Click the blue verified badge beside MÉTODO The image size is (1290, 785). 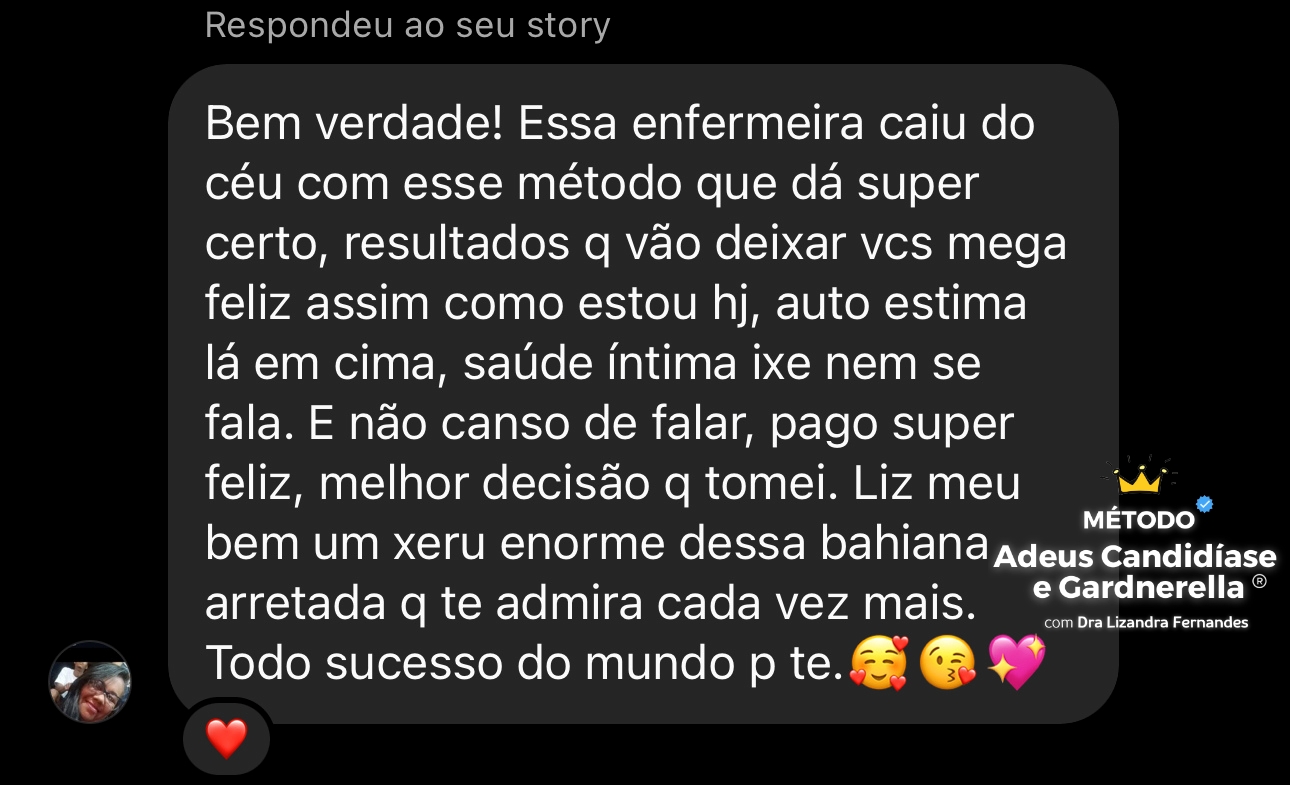point(1205,504)
